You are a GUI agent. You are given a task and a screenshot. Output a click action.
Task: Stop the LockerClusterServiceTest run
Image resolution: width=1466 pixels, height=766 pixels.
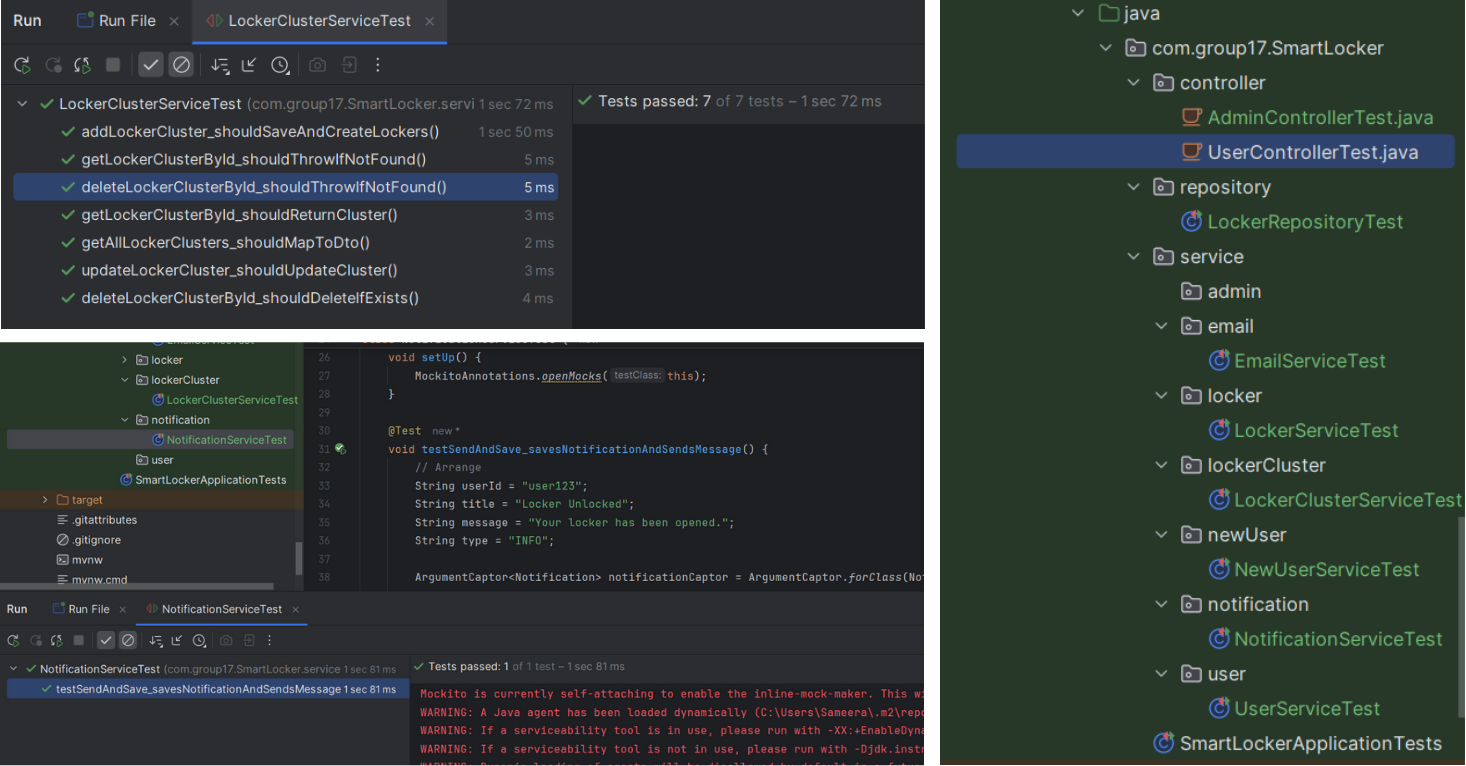tap(113, 65)
